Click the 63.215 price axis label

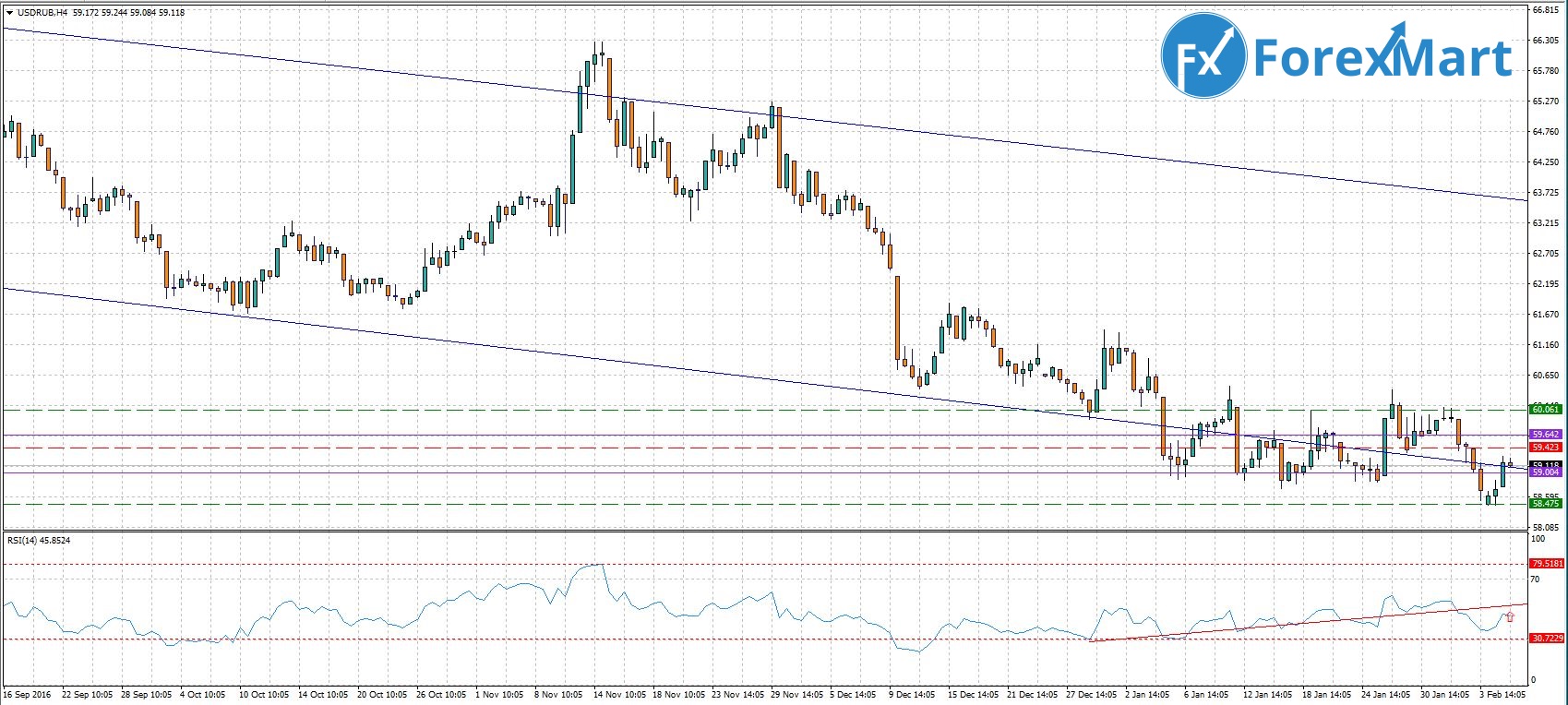[x=1545, y=223]
